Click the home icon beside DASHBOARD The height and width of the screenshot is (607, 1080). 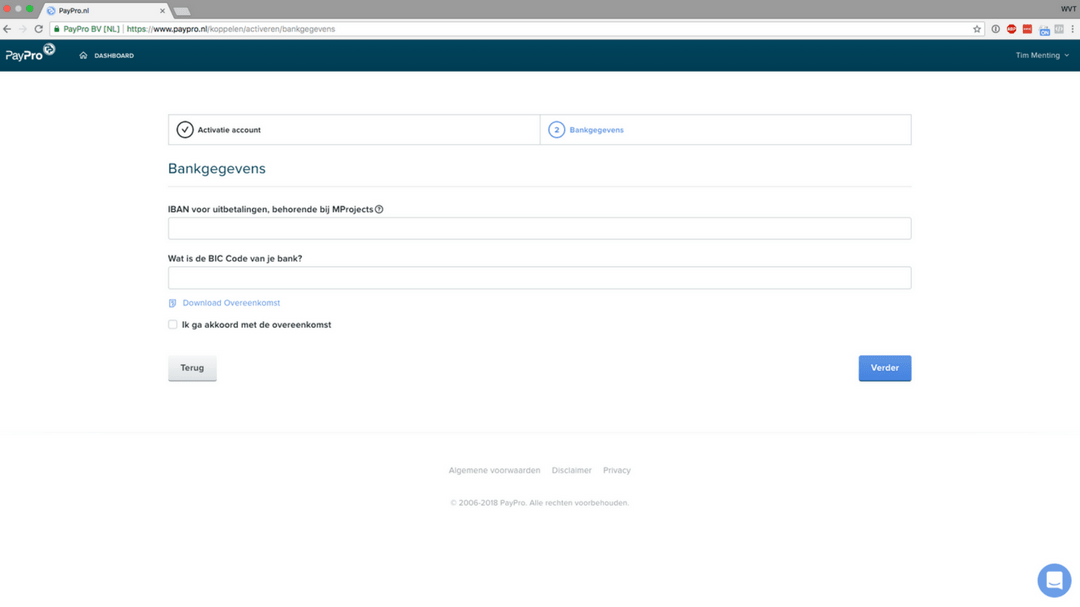(x=83, y=55)
